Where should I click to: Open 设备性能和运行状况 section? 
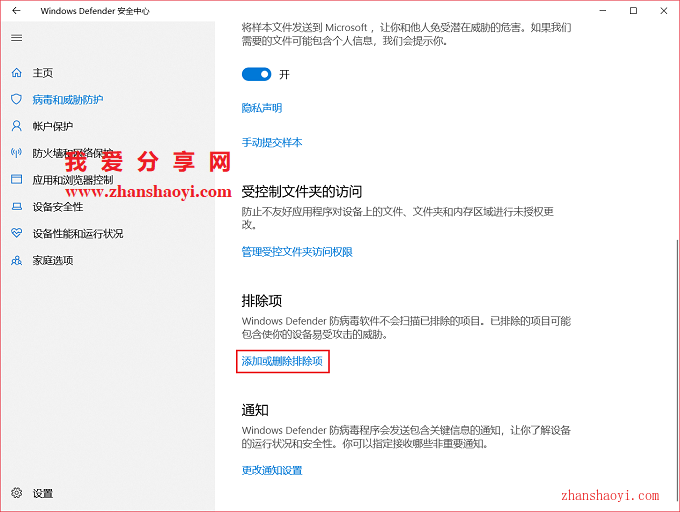click(78, 234)
